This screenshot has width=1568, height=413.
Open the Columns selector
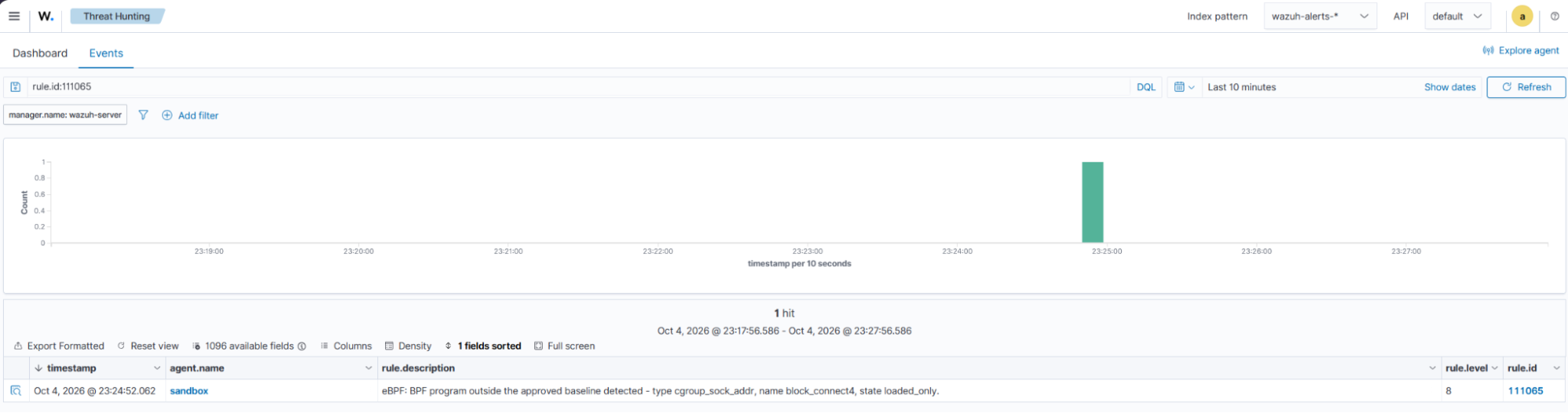346,346
